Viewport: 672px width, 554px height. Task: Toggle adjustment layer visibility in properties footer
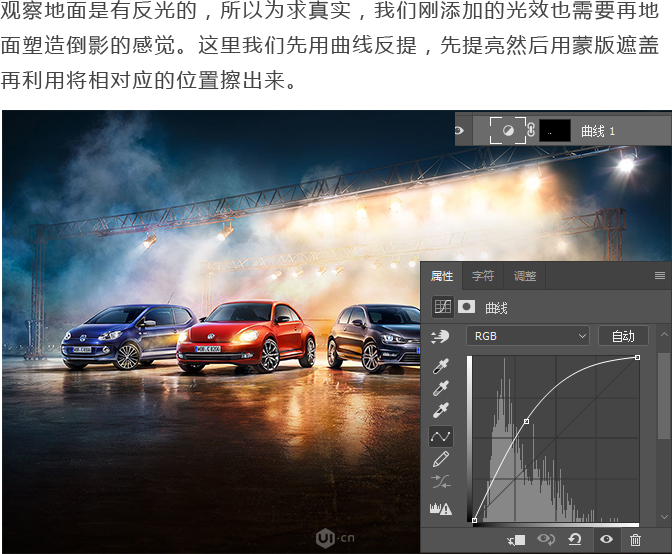point(605,540)
